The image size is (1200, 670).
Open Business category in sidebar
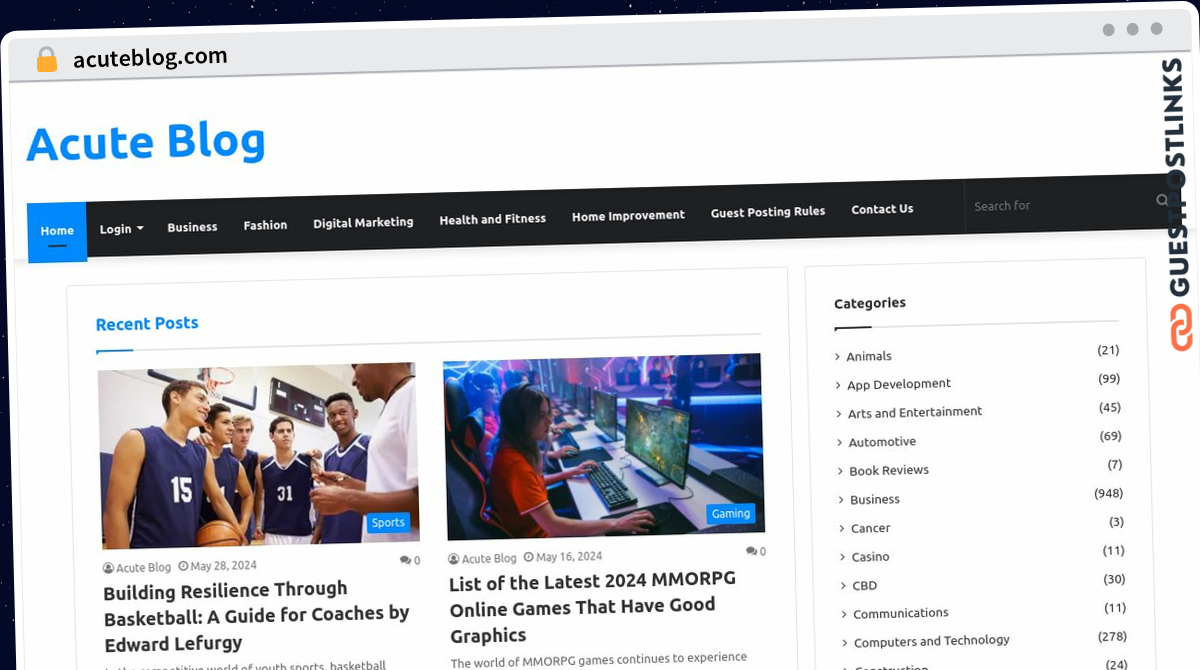(x=875, y=499)
